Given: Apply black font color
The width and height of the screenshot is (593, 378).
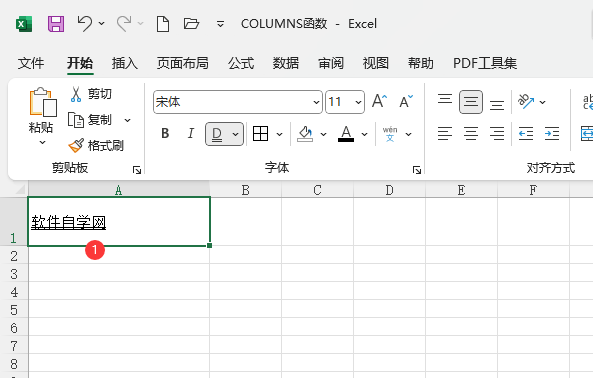Looking at the screenshot, I should (346, 133).
